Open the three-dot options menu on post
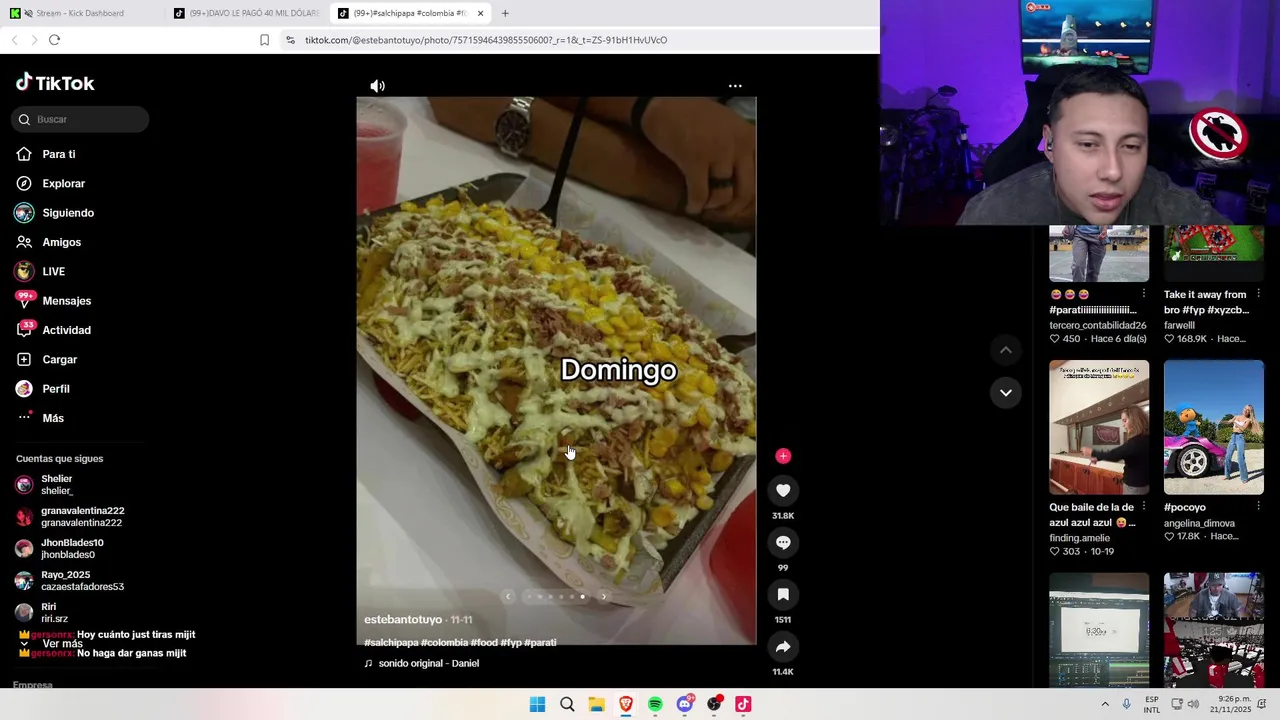This screenshot has width=1280, height=720. [735, 86]
